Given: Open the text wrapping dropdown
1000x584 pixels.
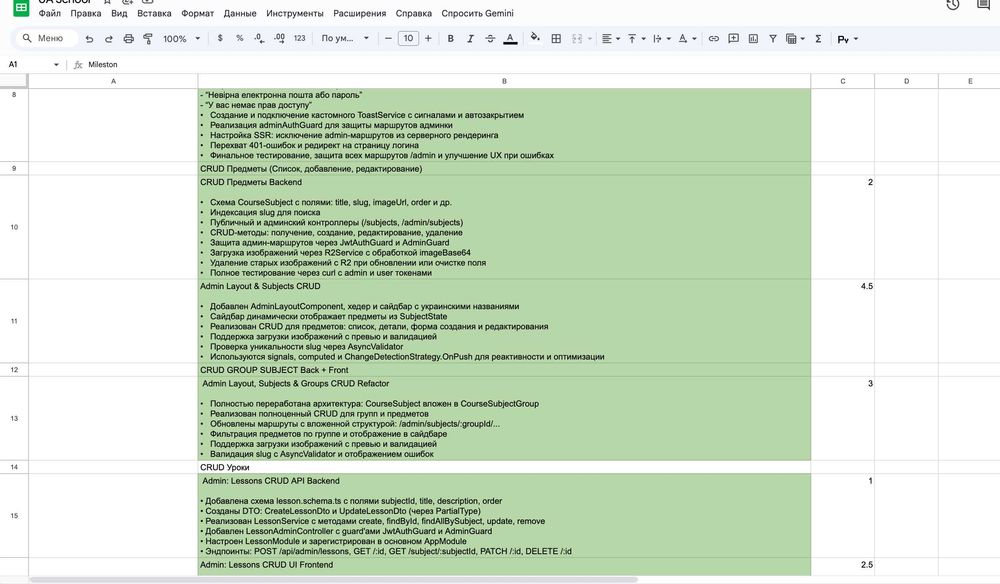Looking at the screenshot, I should 662,39.
